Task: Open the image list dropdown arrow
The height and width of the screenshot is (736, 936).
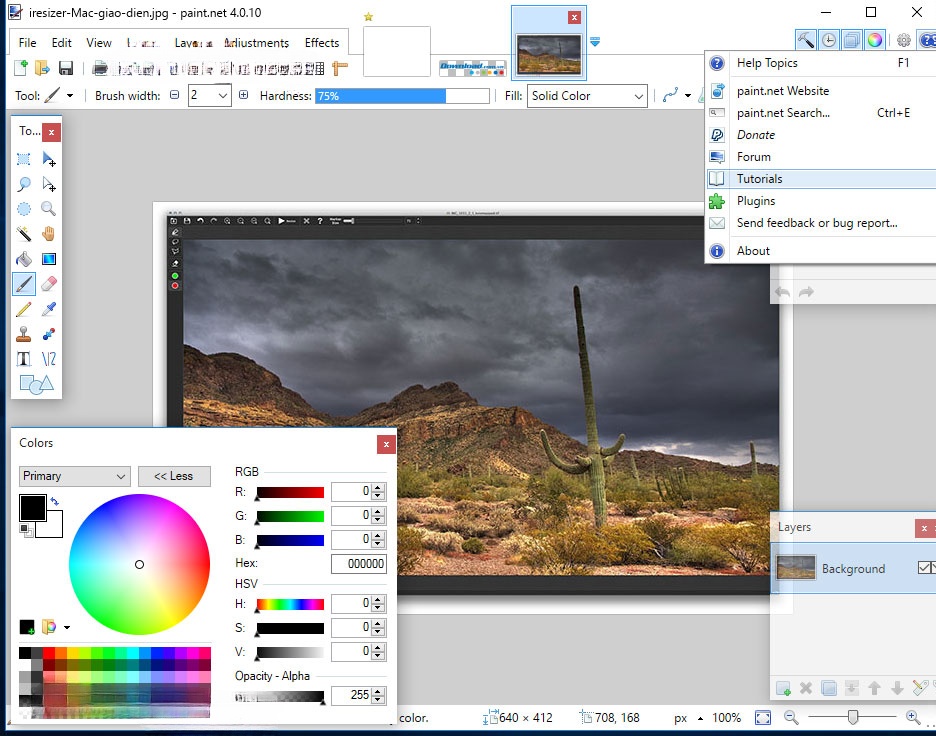Action: pos(595,42)
